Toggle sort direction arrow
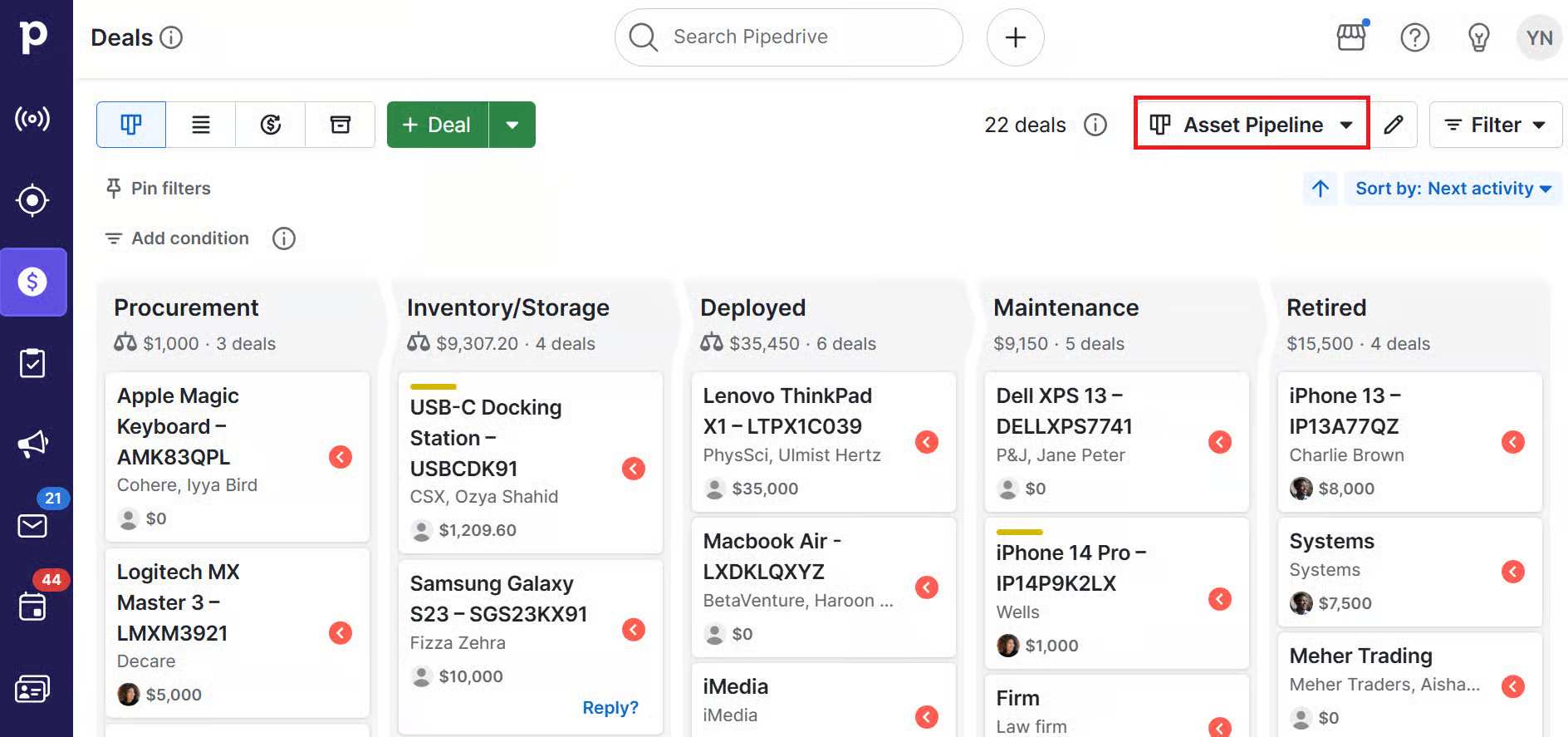This screenshot has height=737, width=1568. coord(1321,189)
